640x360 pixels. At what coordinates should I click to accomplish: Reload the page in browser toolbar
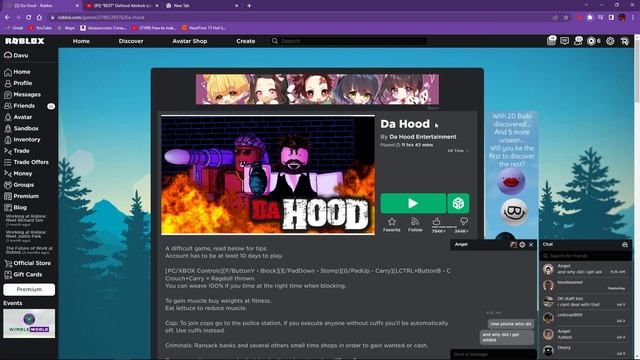29,18
